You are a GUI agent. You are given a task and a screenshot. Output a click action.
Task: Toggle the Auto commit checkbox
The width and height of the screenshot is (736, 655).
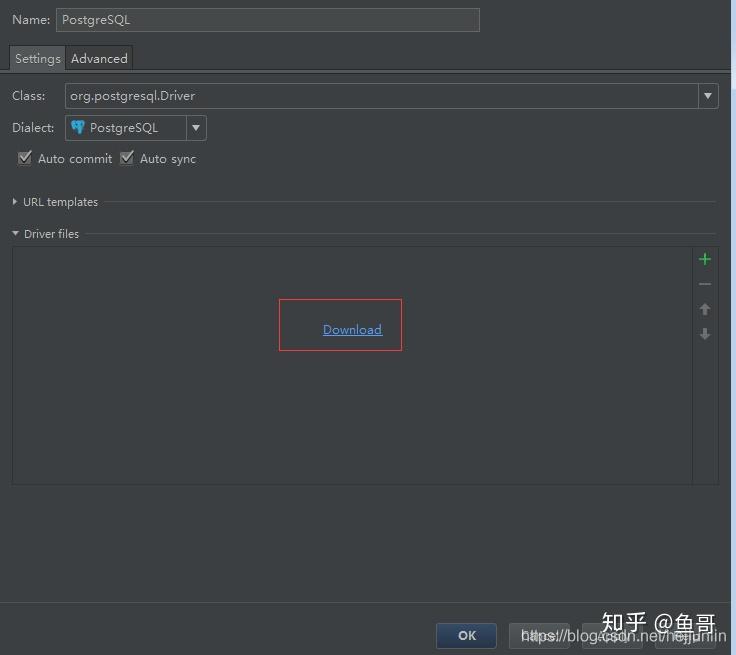point(25,158)
